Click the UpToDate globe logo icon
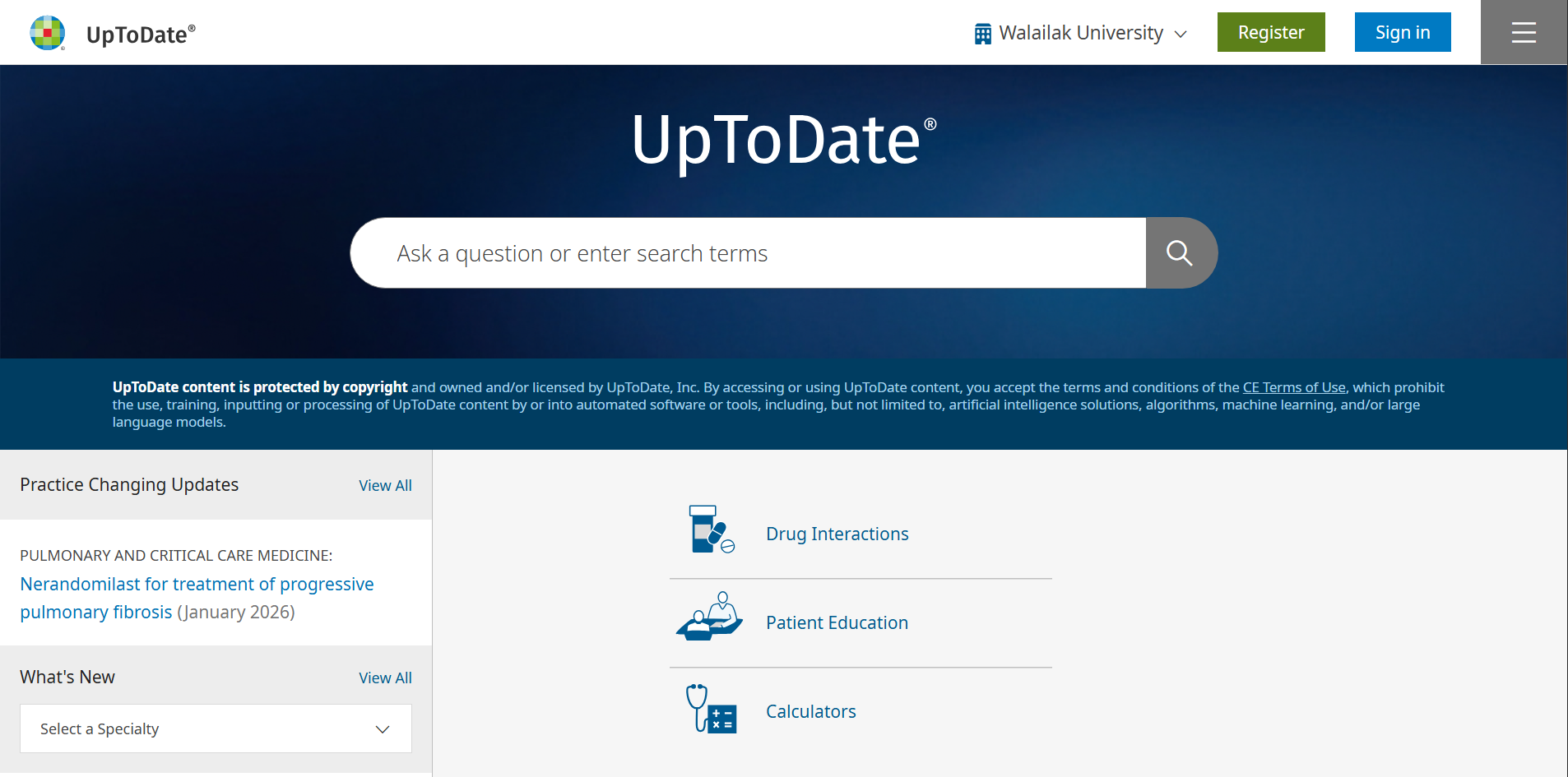 tap(48, 33)
